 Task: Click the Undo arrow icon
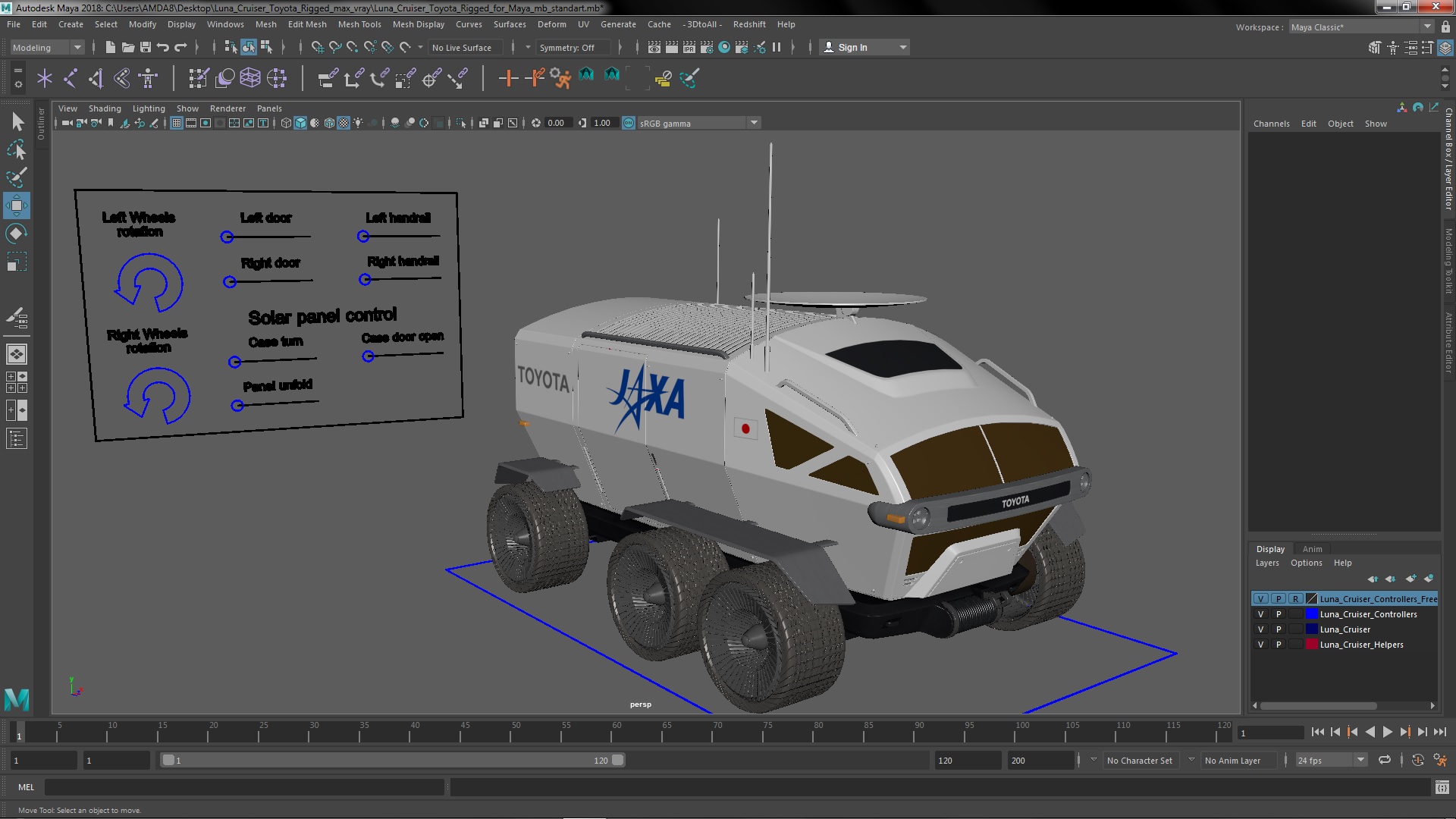coord(163,47)
